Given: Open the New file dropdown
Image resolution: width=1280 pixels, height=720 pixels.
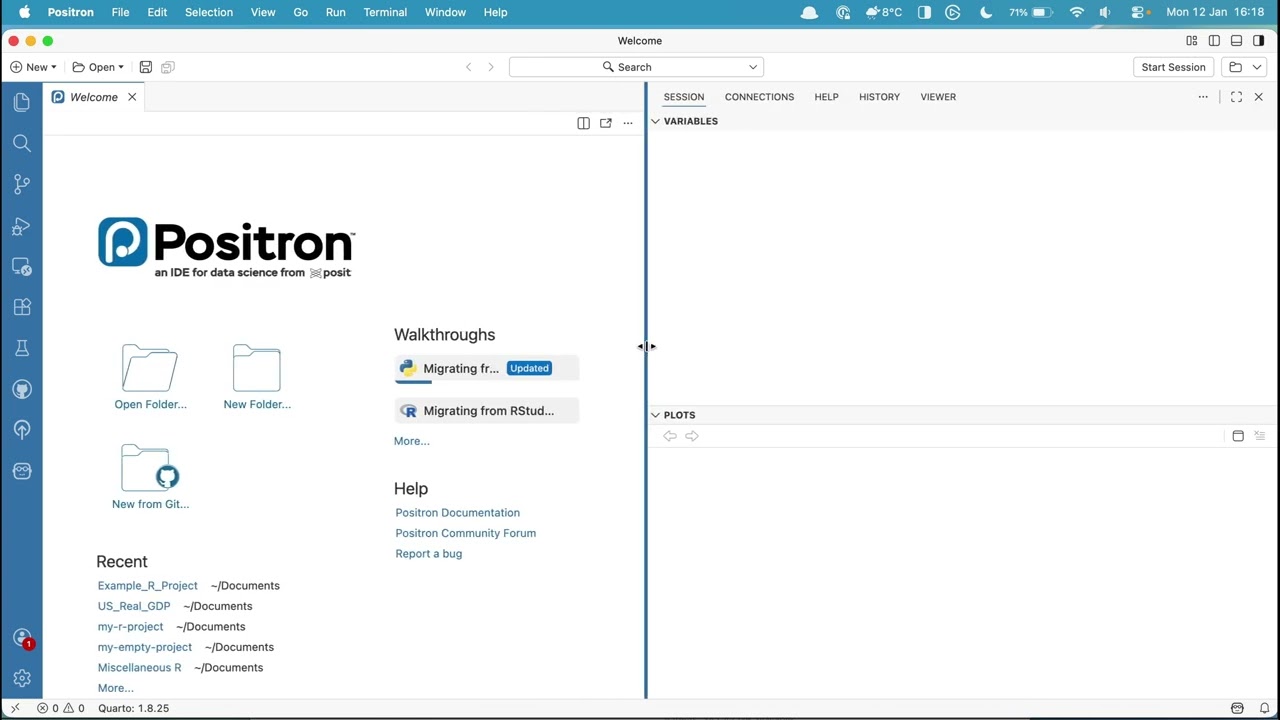Looking at the screenshot, I should pyautogui.click(x=33, y=67).
